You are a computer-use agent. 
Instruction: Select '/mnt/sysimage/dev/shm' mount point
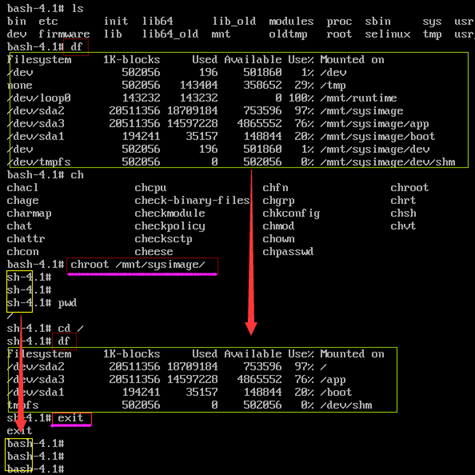(387, 162)
